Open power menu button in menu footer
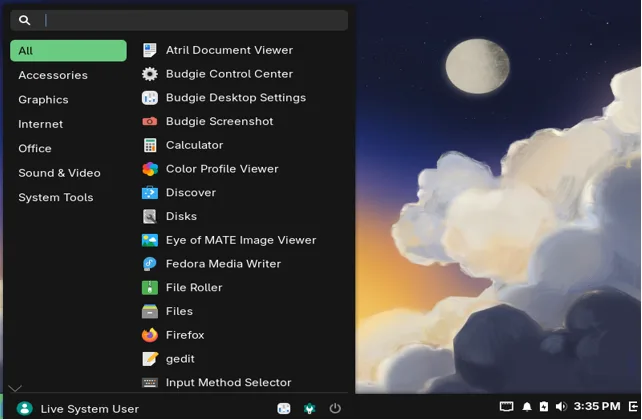 click(335, 409)
